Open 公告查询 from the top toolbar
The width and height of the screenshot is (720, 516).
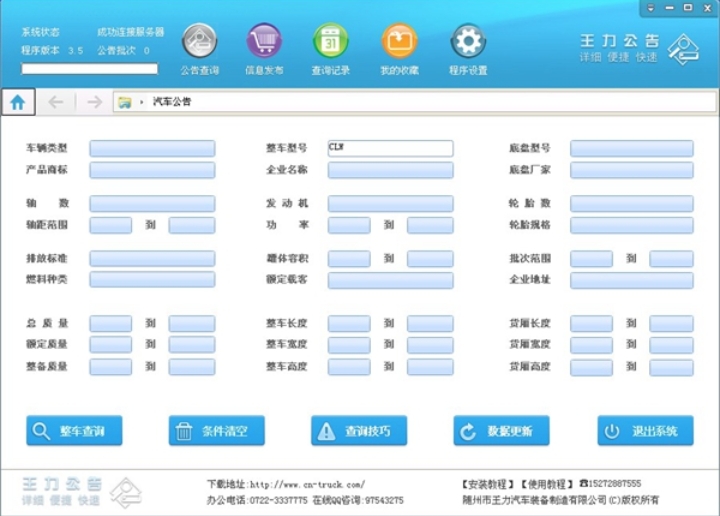[x=199, y=42]
